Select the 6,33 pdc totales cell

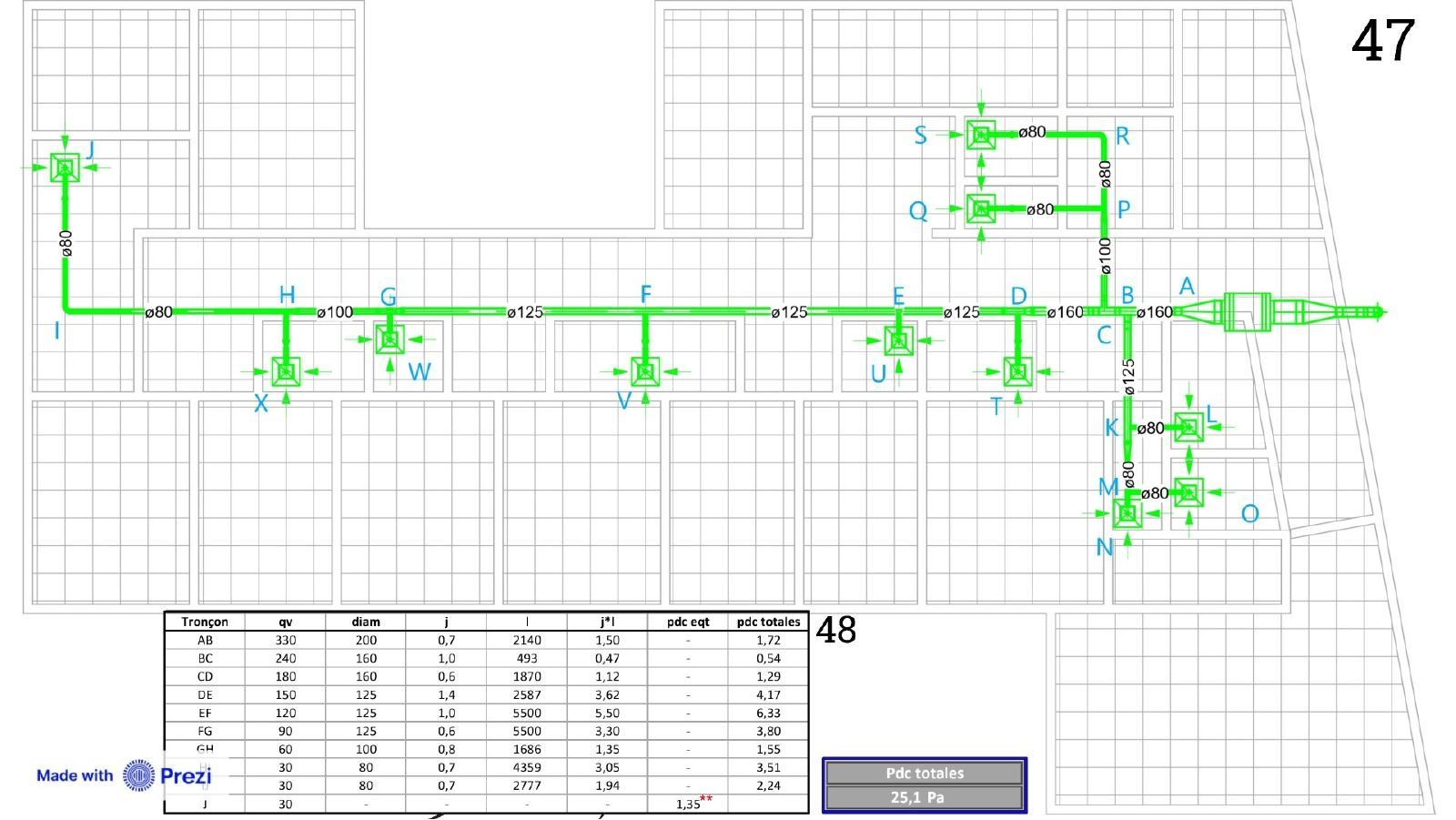(768, 713)
